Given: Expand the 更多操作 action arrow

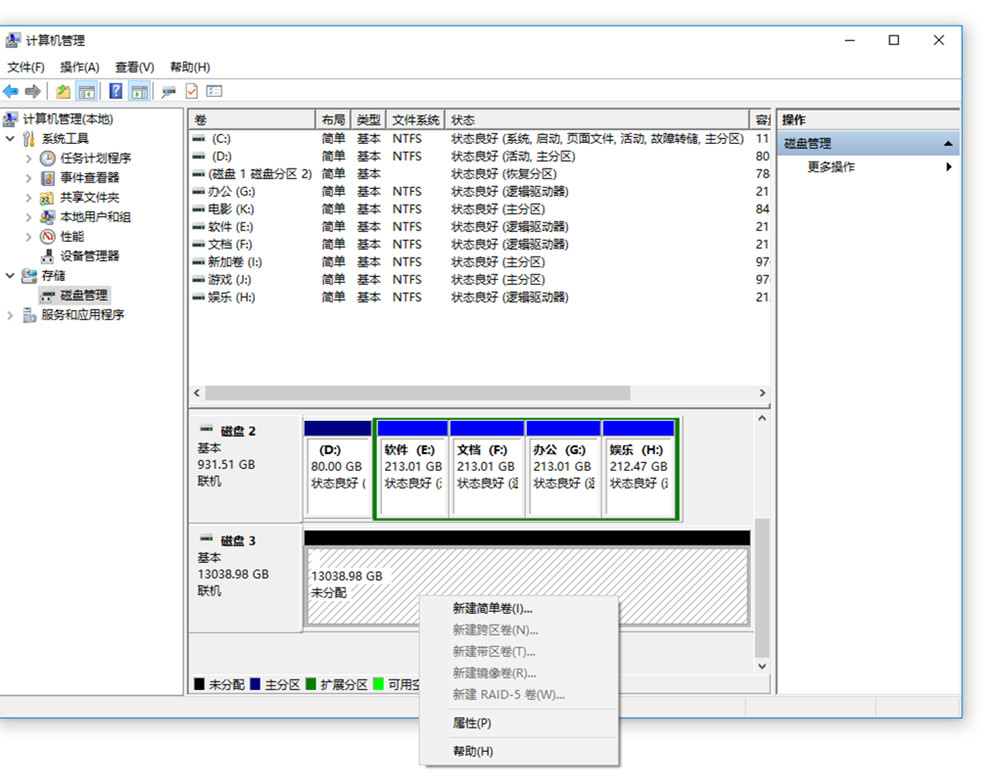Looking at the screenshot, I should tap(950, 167).
